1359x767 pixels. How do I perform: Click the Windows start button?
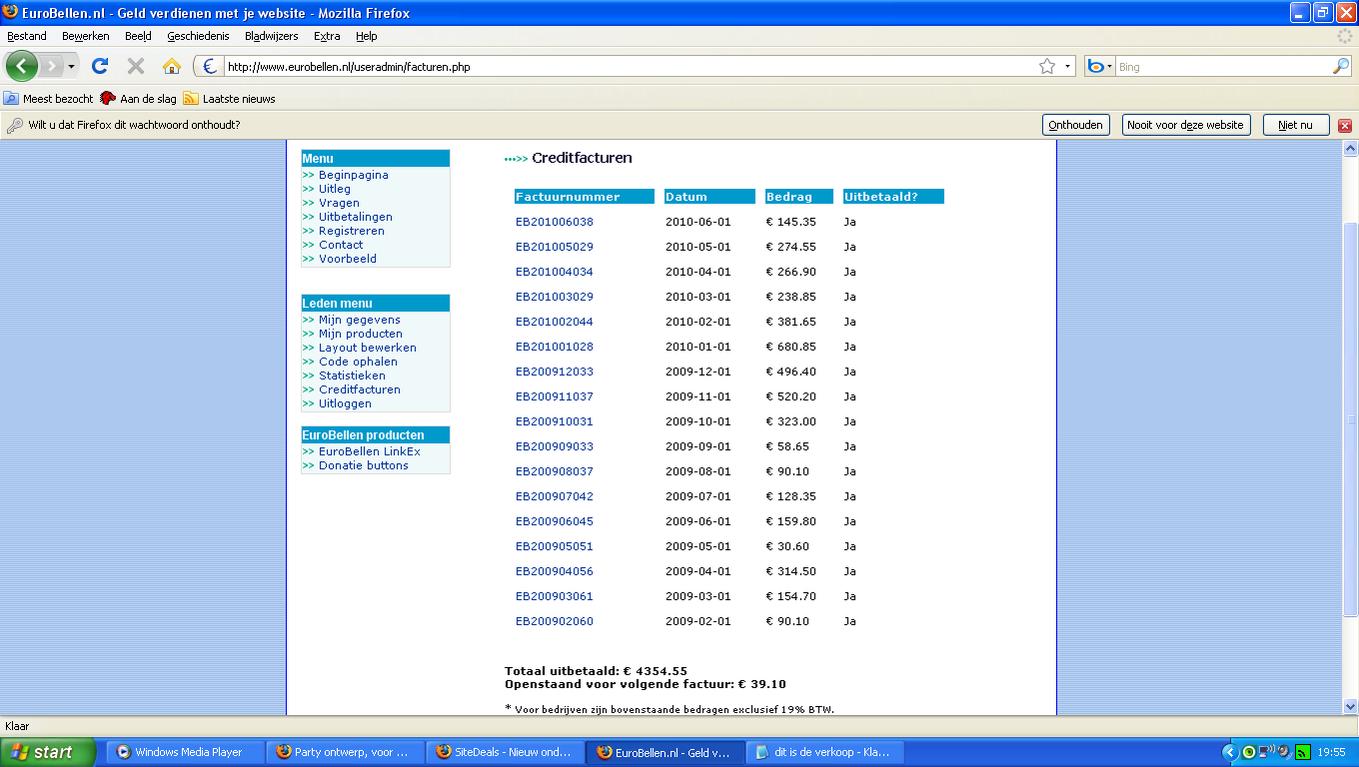(x=47, y=752)
